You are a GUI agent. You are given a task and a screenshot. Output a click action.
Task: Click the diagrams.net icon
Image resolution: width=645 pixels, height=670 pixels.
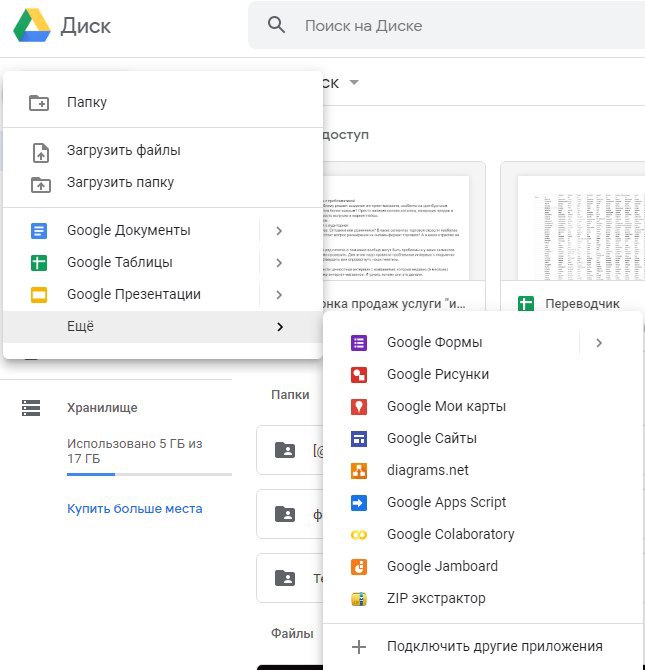point(359,471)
